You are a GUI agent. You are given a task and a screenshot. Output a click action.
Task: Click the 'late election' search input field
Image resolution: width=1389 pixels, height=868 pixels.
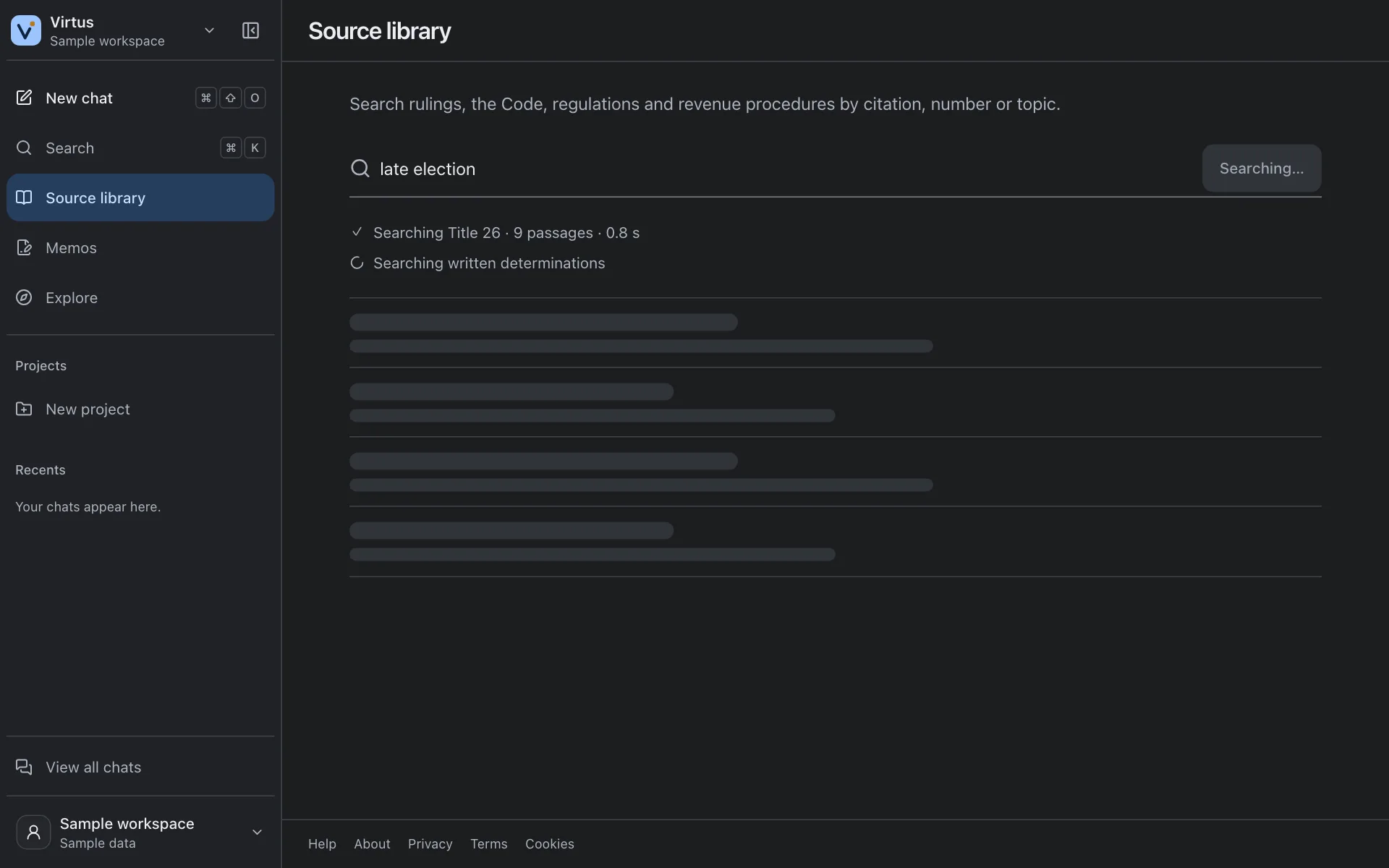[x=785, y=169]
